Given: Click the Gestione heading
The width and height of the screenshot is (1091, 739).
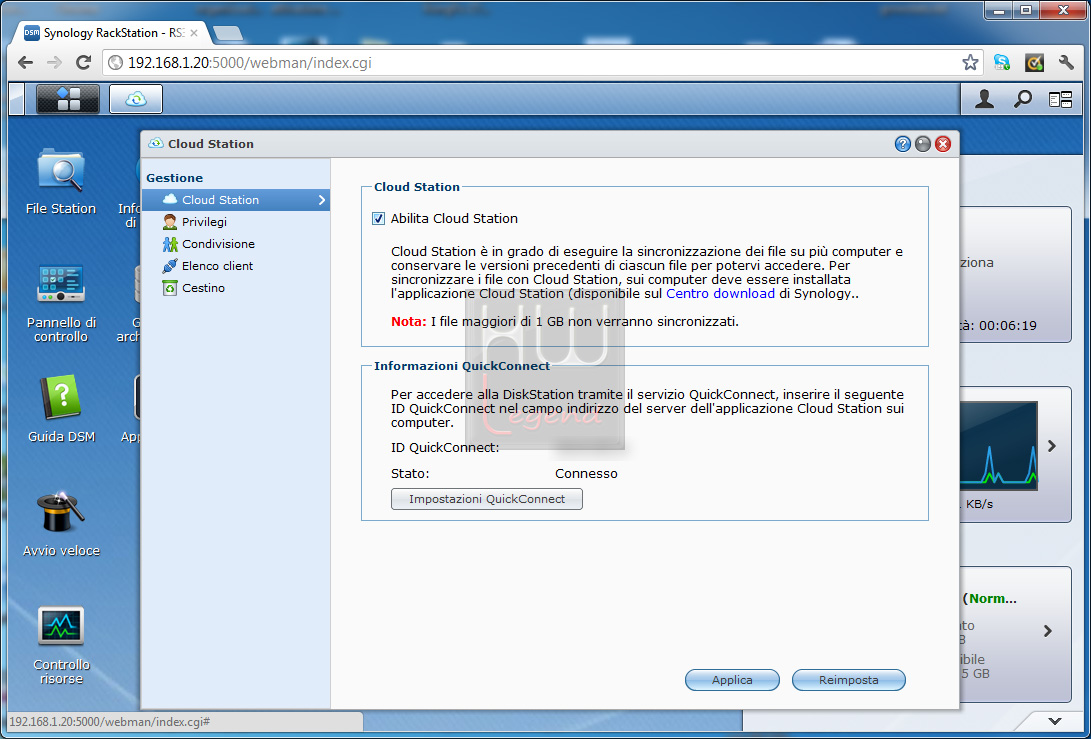Looking at the screenshot, I should [x=175, y=178].
